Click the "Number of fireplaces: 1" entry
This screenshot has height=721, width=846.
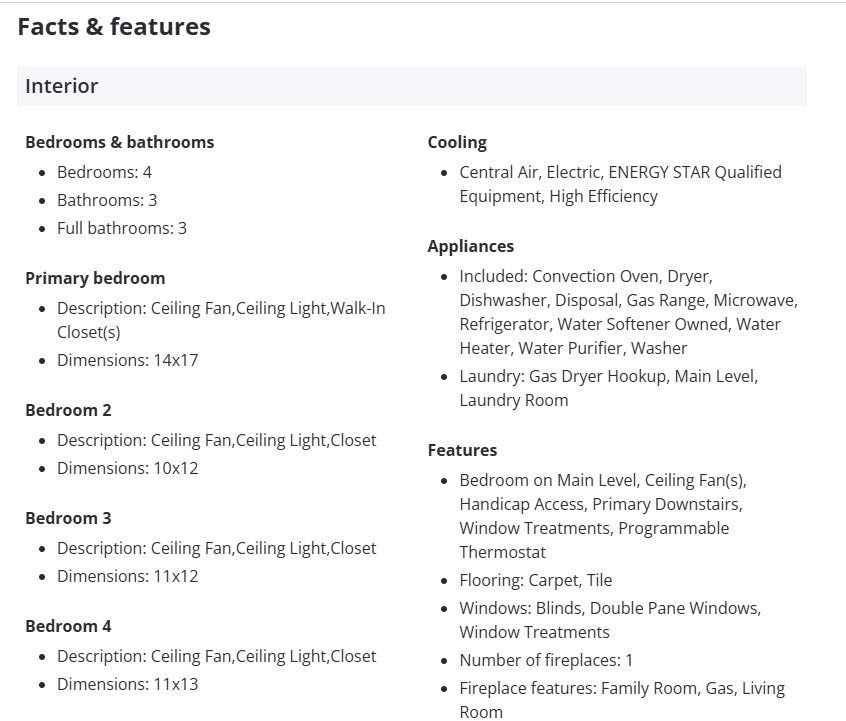click(546, 660)
